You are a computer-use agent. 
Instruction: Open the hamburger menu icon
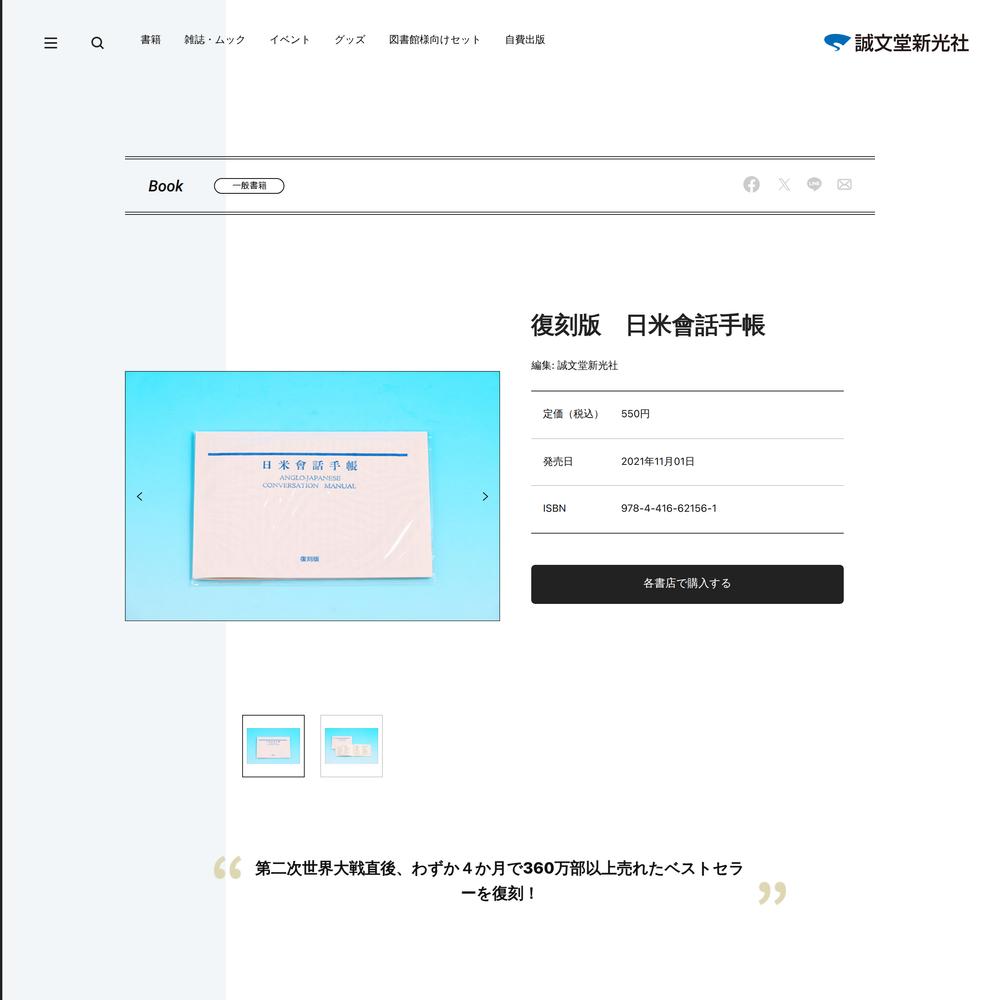[x=50, y=43]
